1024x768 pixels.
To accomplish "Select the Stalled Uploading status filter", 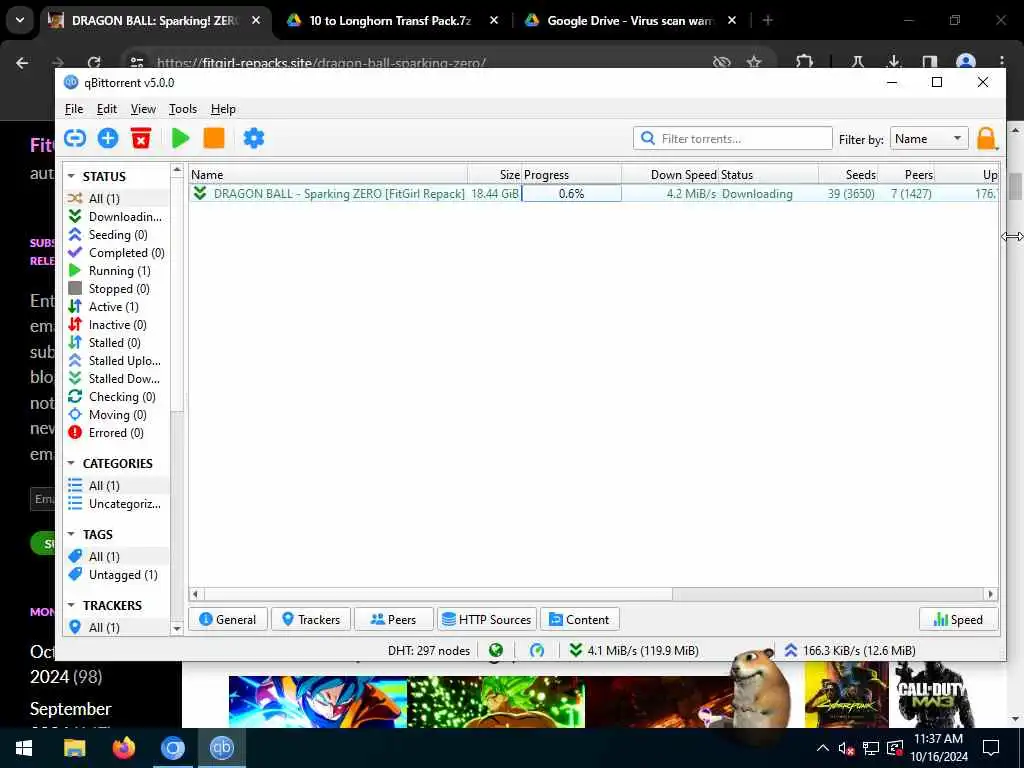I will click(x=116, y=360).
